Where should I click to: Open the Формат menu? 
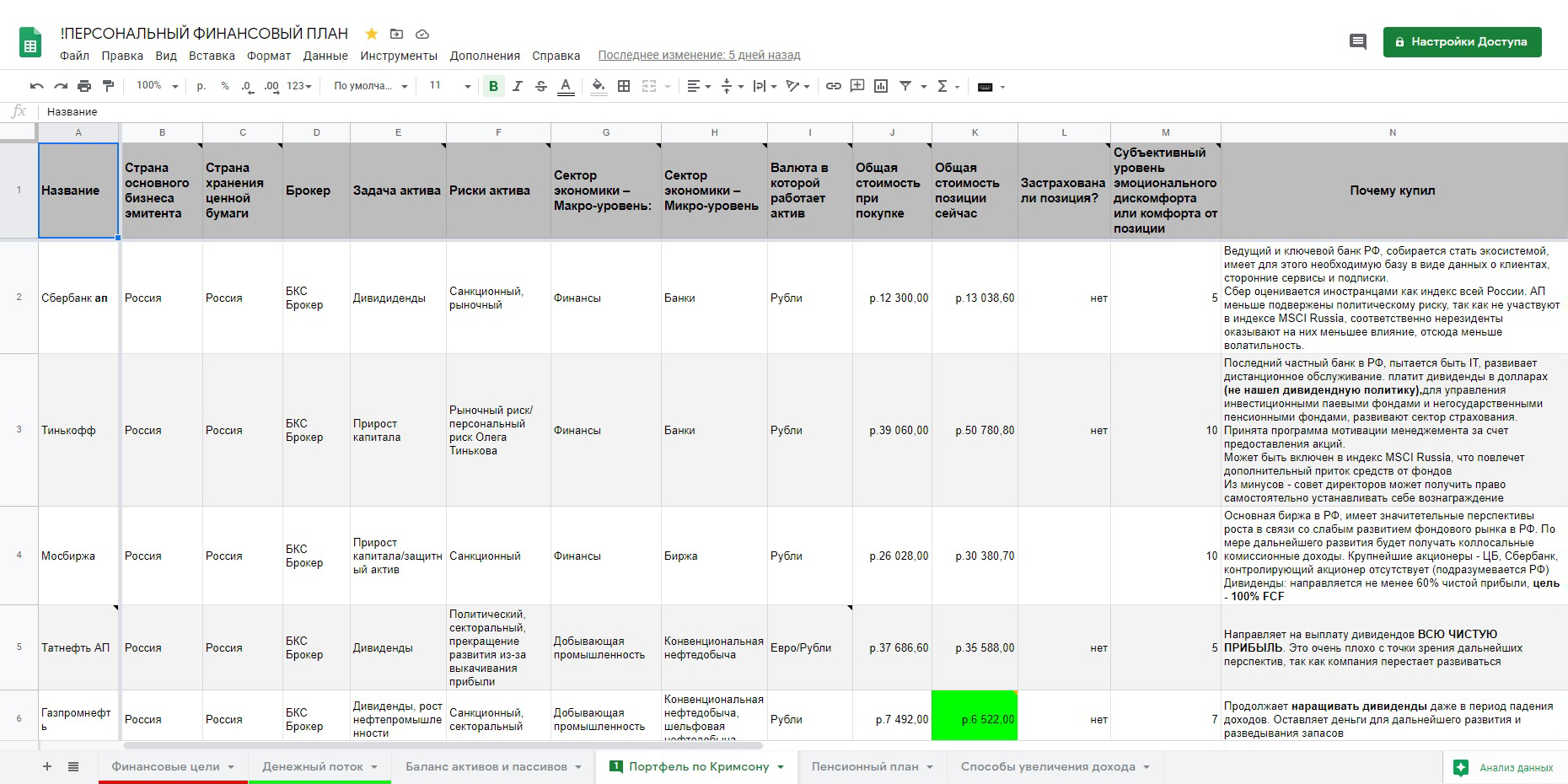click(269, 56)
